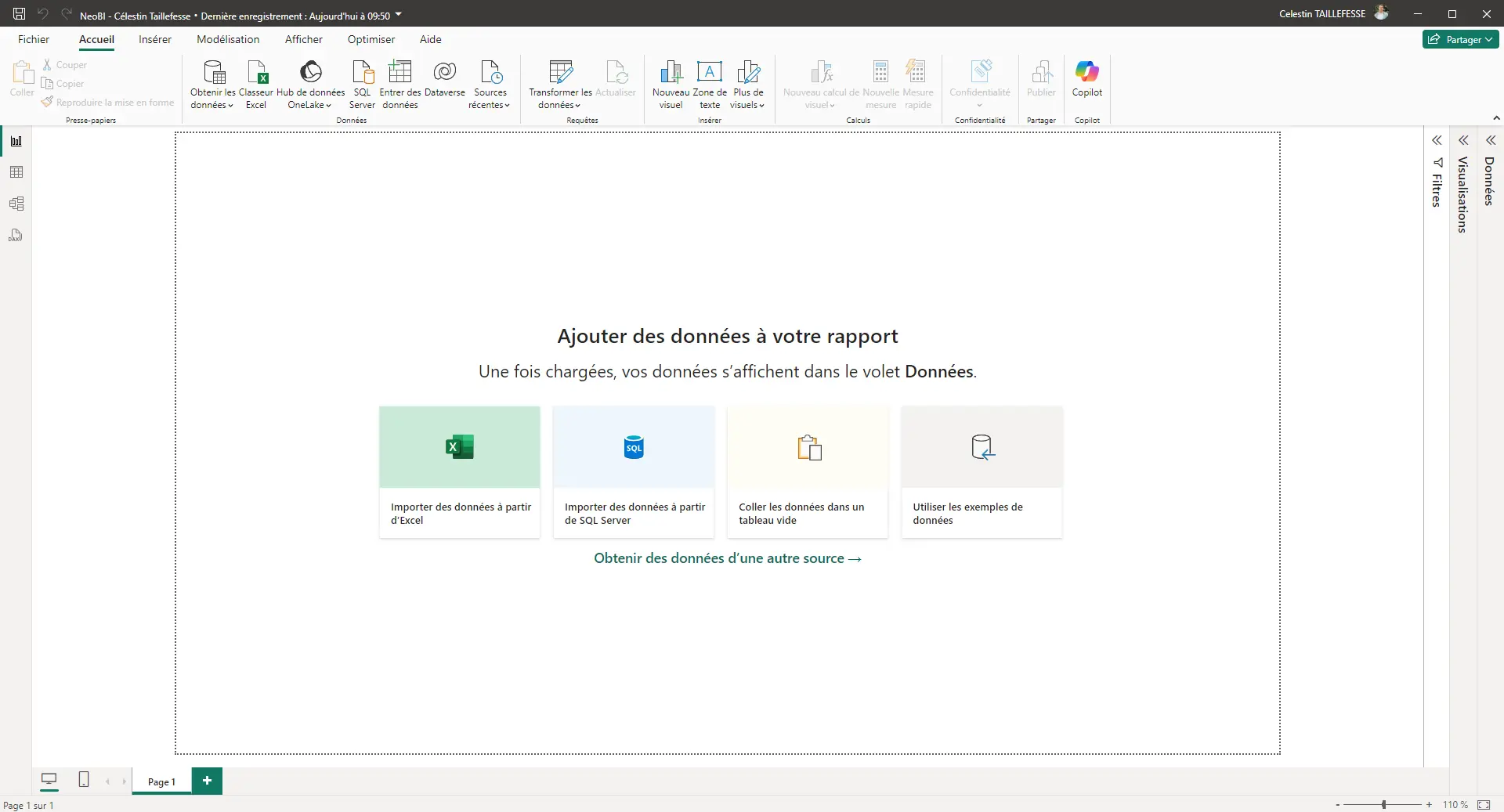1504x812 pixels.
Task: Switch to Model view in sidebar
Action: pos(16,204)
